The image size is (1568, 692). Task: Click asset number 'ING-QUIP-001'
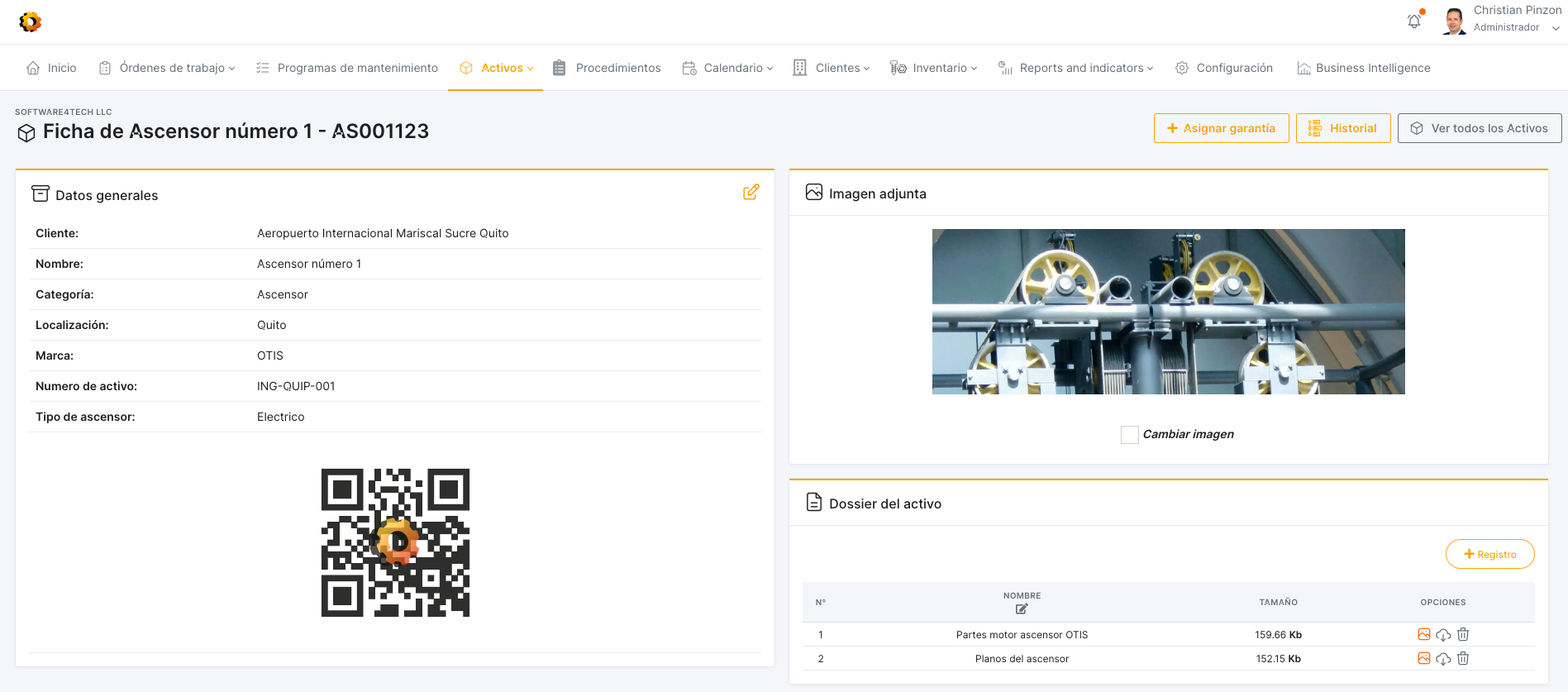296,386
